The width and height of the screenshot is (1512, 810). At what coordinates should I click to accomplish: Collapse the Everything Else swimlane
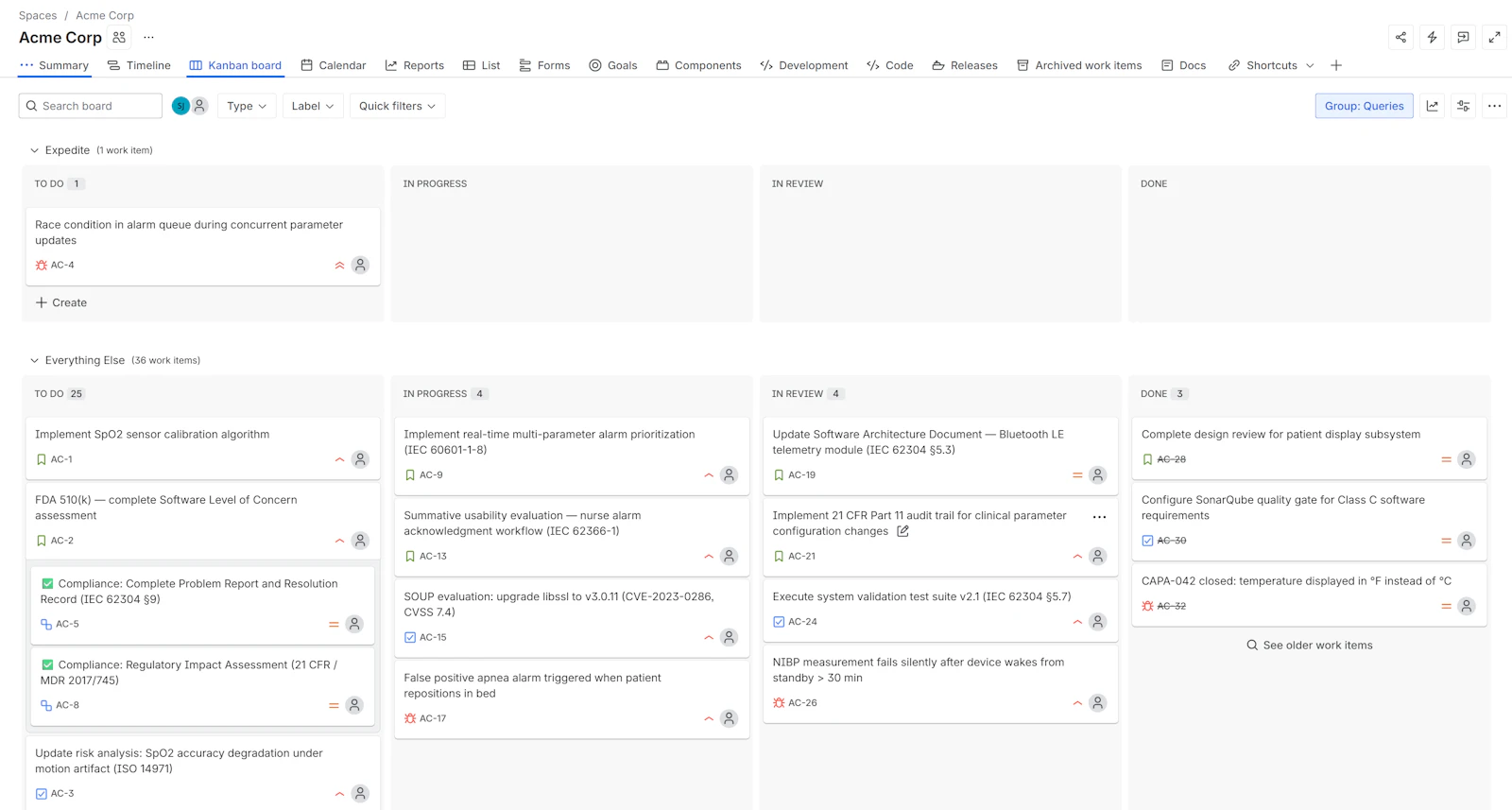(x=35, y=360)
